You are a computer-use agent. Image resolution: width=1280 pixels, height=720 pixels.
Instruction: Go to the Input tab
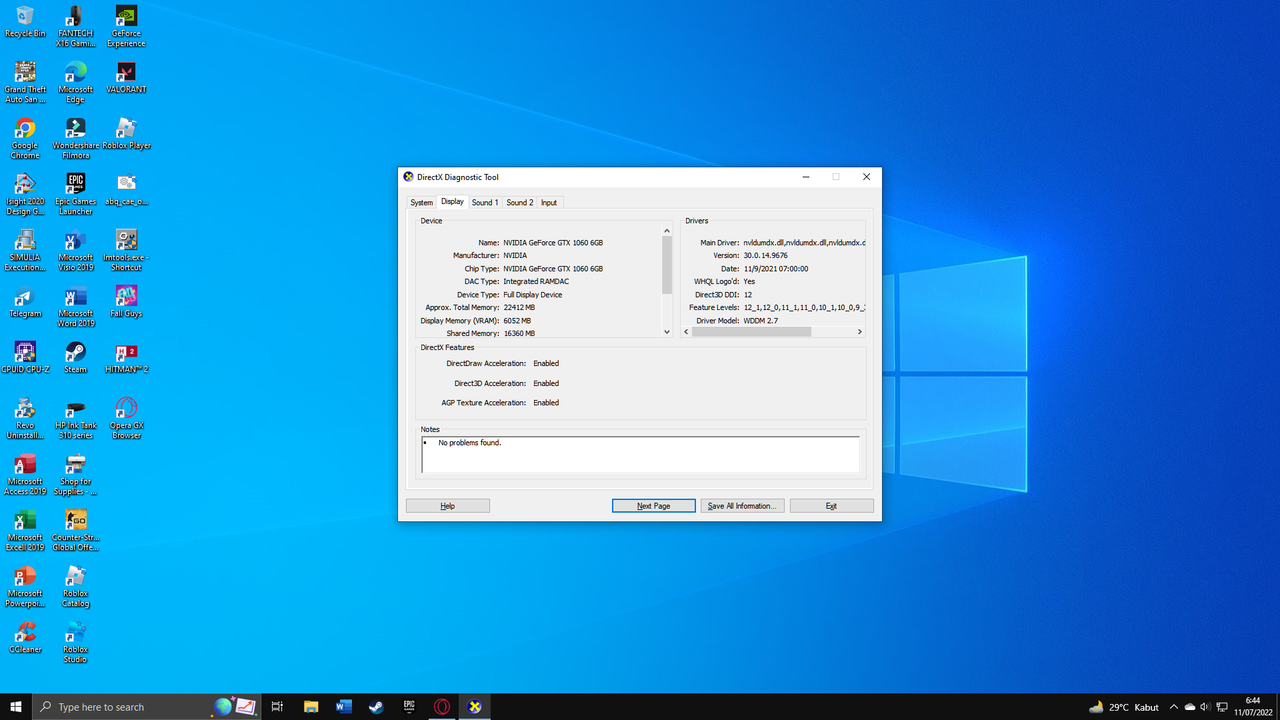coord(549,202)
